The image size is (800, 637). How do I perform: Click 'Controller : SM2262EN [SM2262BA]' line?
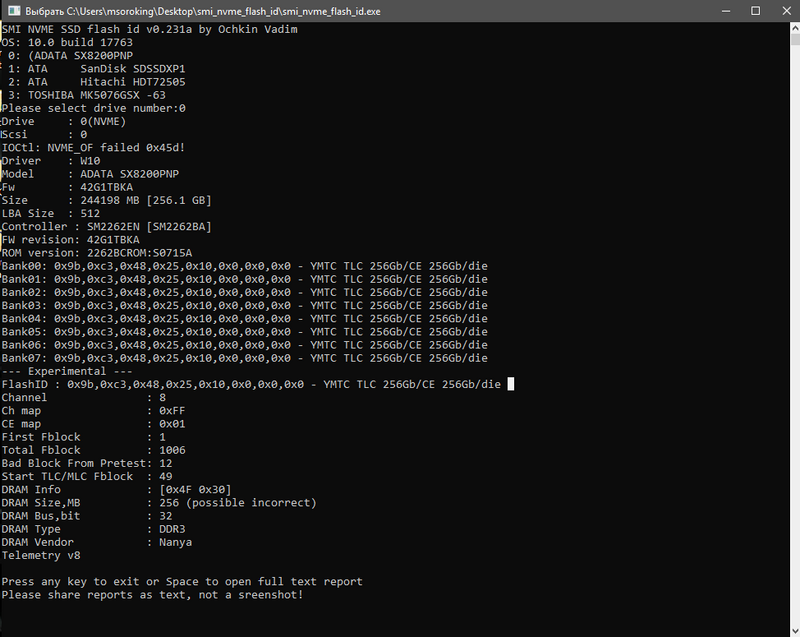[x=107, y=226]
